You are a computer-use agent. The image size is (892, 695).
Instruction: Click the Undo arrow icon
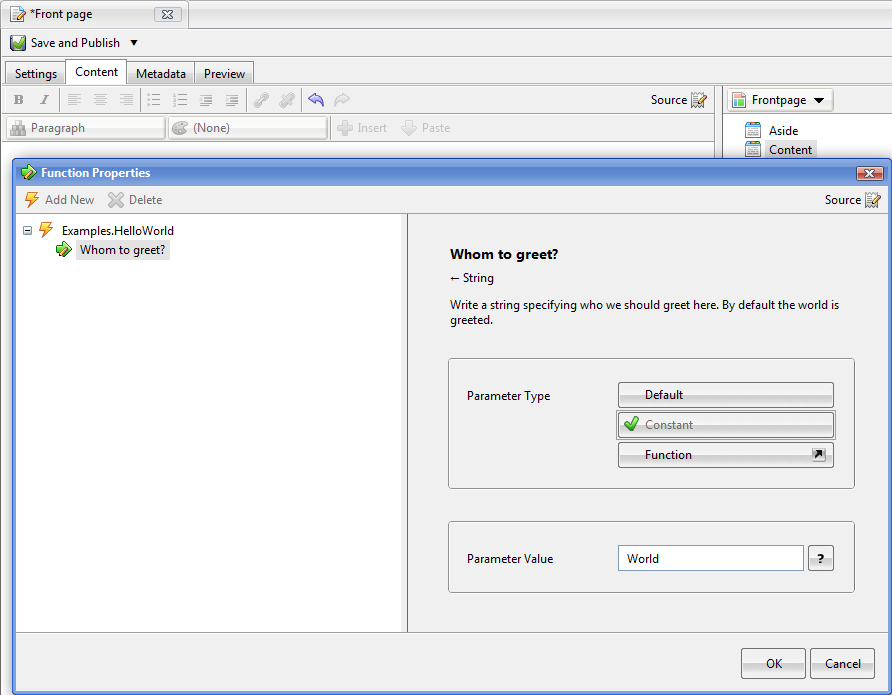click(316, 100)
